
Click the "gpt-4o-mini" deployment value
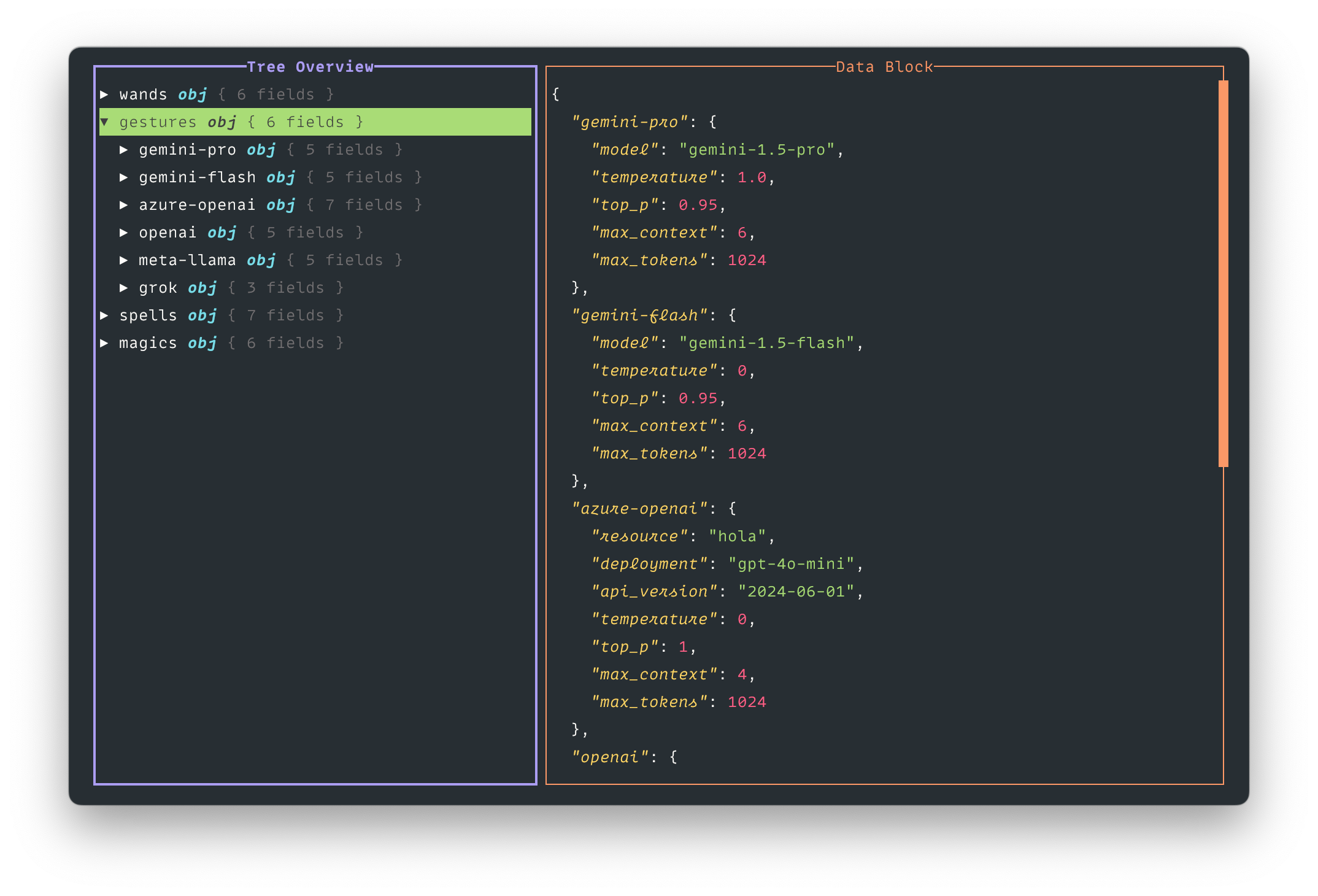pyautogui.click(x=792, y=564)
